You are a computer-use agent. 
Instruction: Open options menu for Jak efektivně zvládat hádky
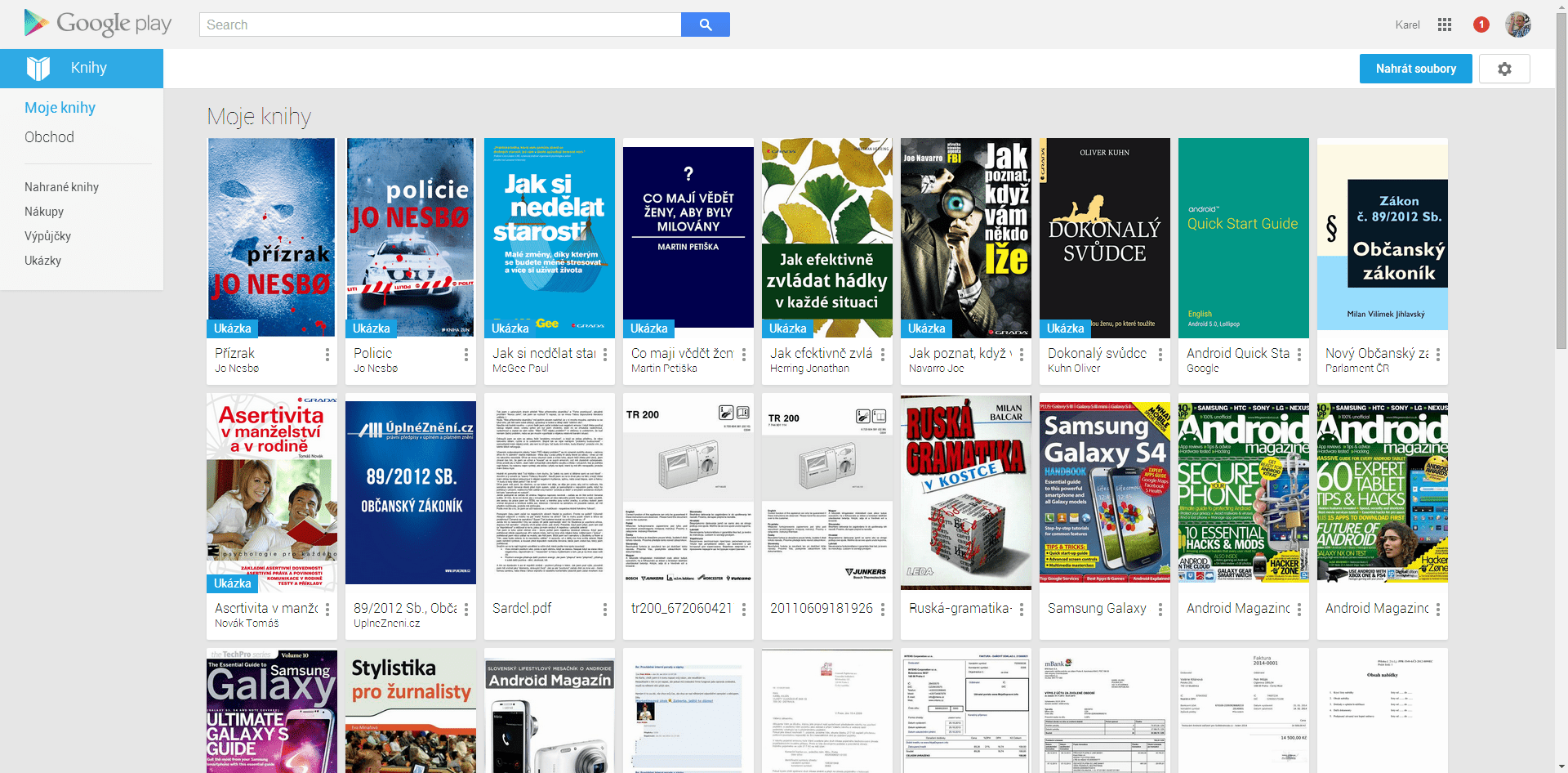tap(883, 355)
